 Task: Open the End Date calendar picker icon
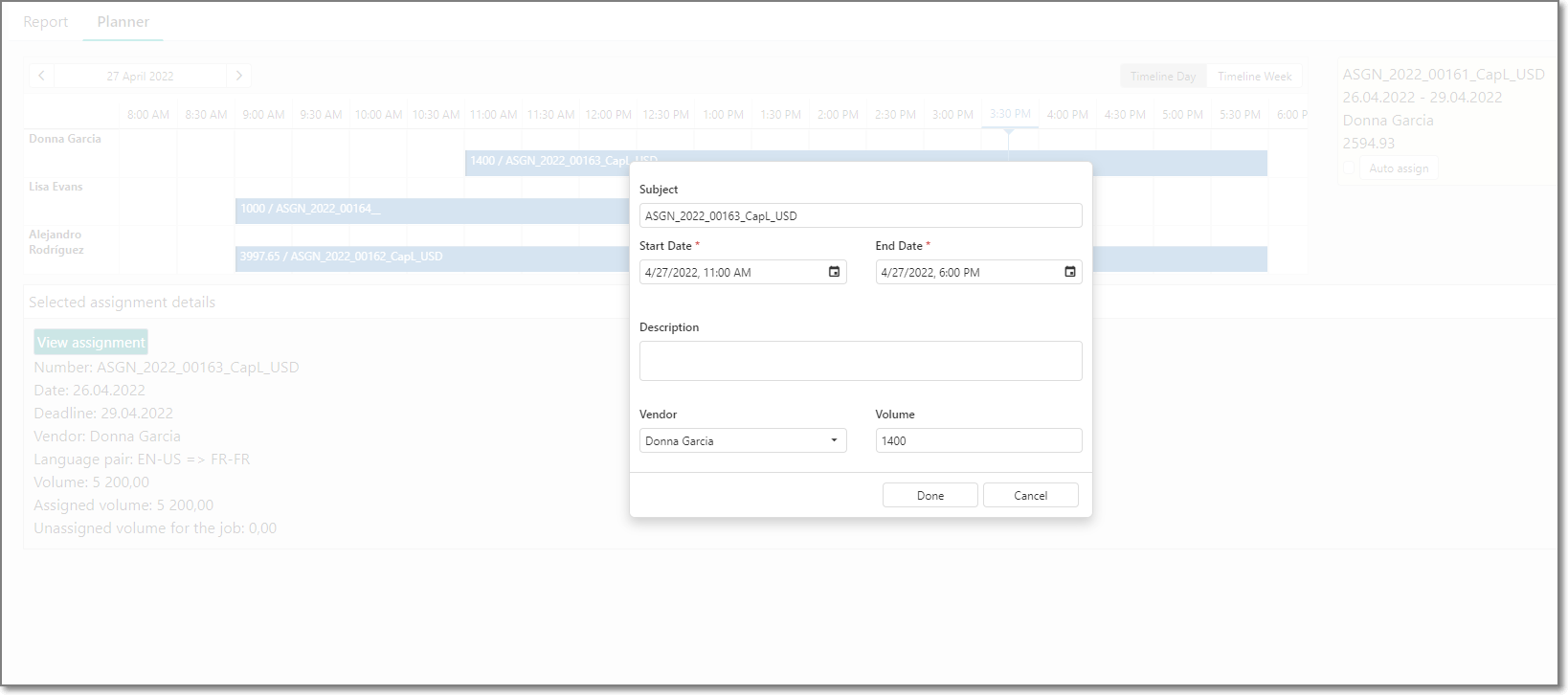click(1069, 272)
